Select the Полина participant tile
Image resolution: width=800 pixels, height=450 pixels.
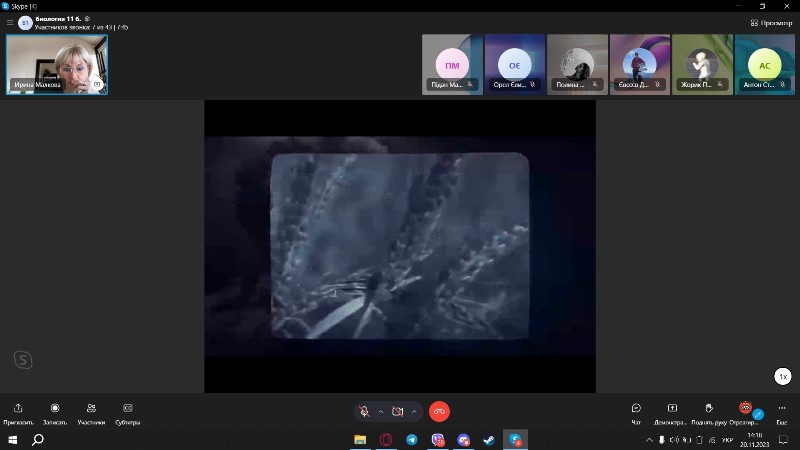pos(577,64)
